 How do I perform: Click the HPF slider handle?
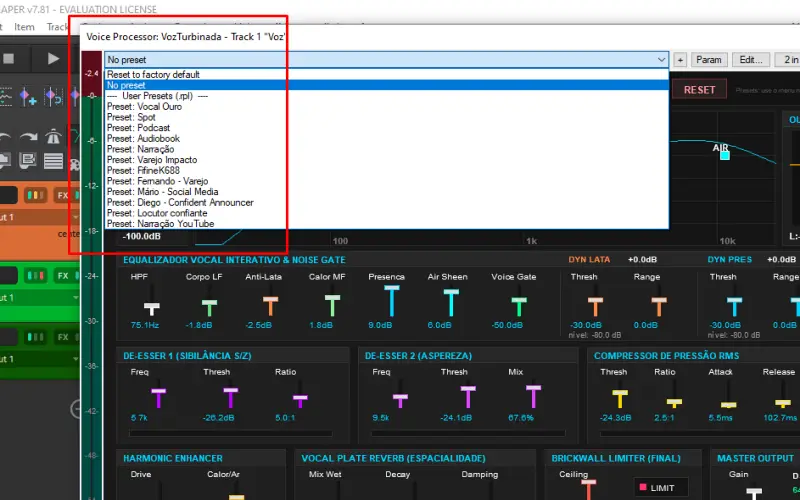click(152, 308)
